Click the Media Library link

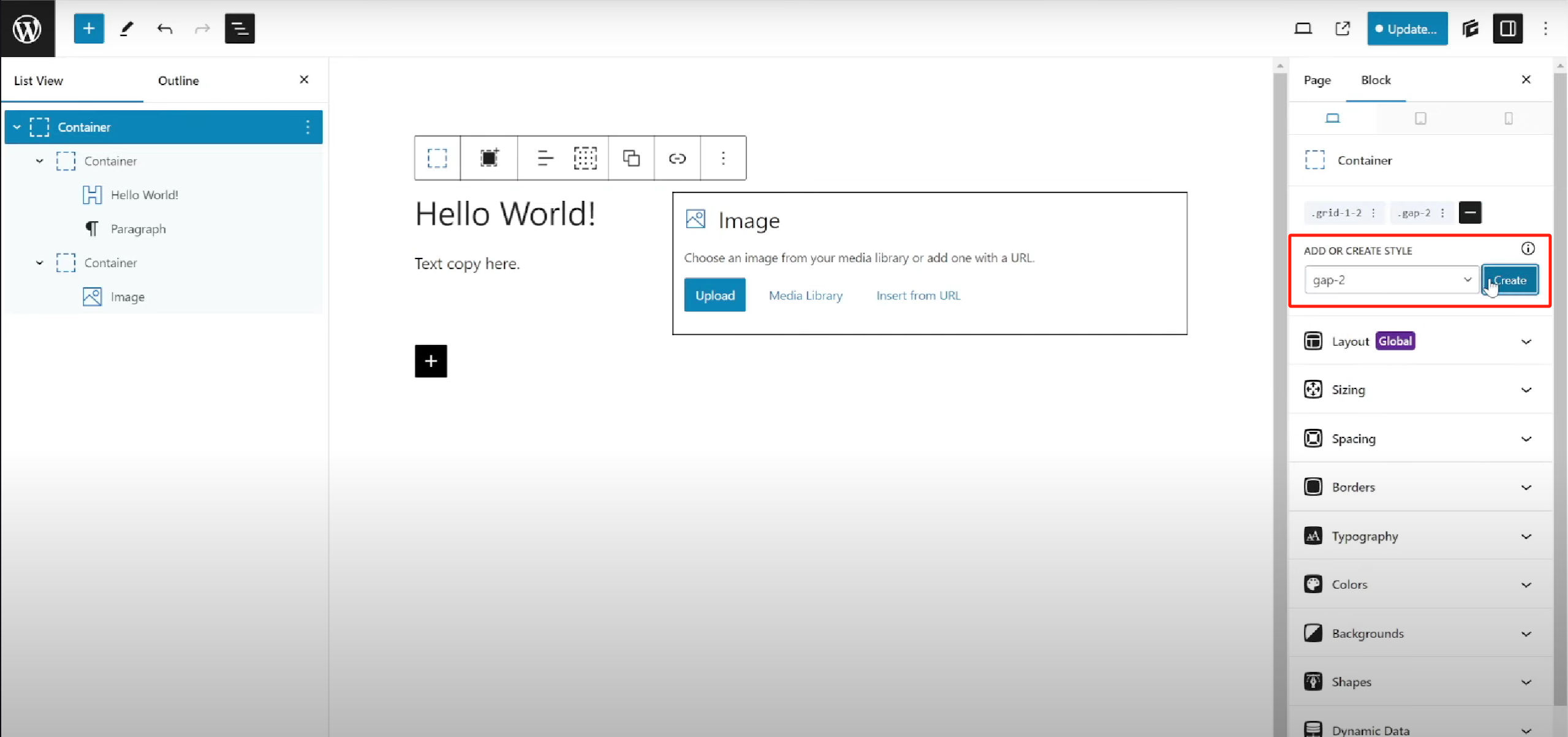(805, 295)
